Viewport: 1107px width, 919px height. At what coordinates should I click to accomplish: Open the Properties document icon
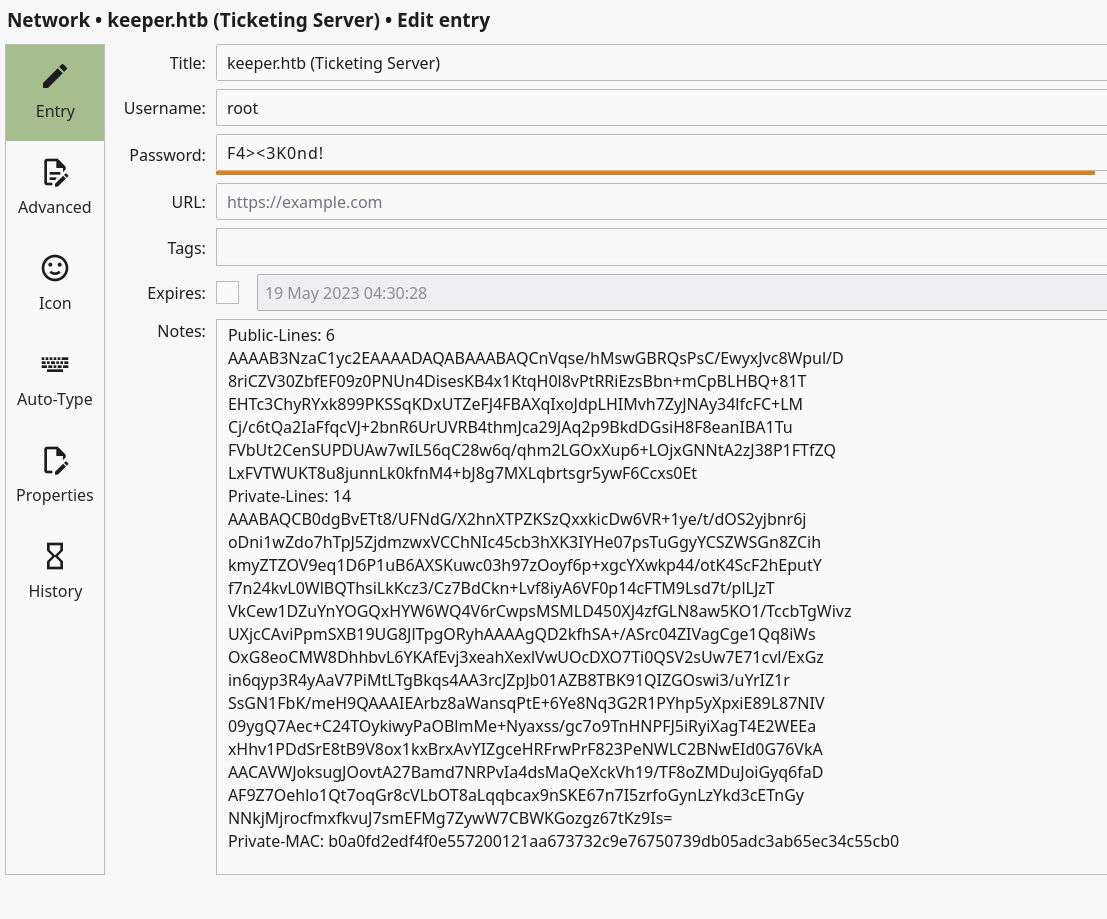(55, 460)
